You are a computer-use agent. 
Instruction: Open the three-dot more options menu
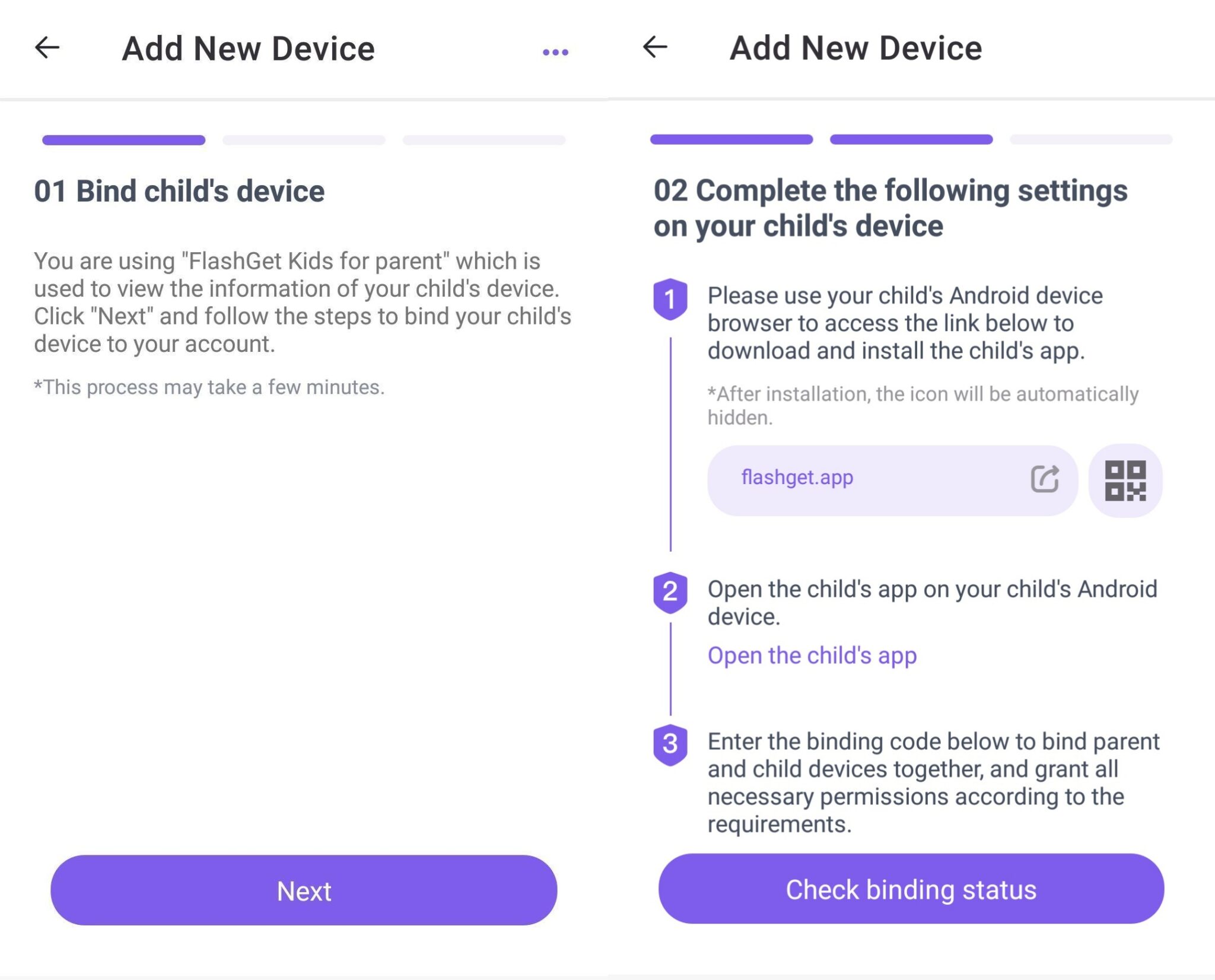pyautogui.click(x=555, y=52)
